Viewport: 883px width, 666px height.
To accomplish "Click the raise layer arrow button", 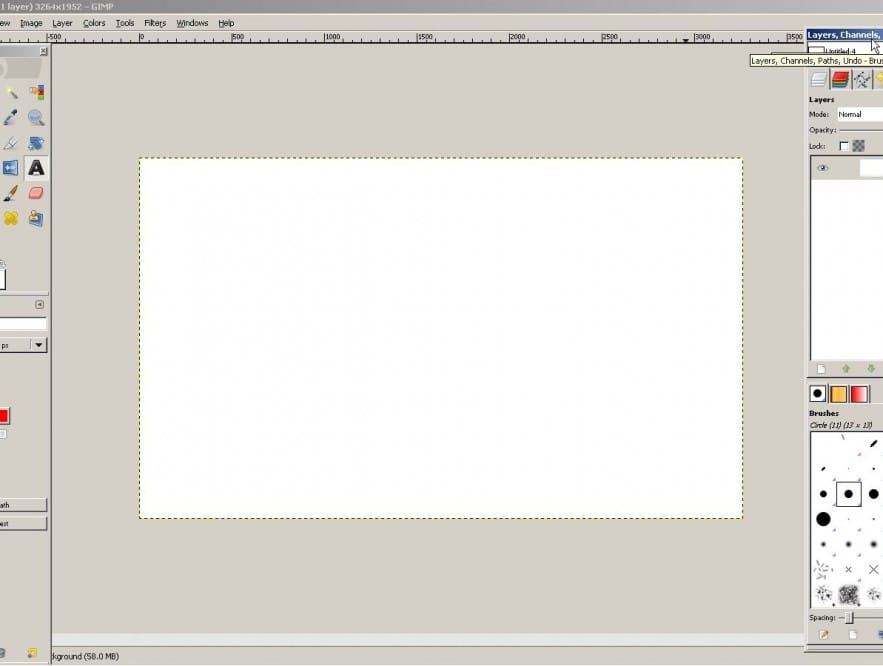I will (847, 369).
